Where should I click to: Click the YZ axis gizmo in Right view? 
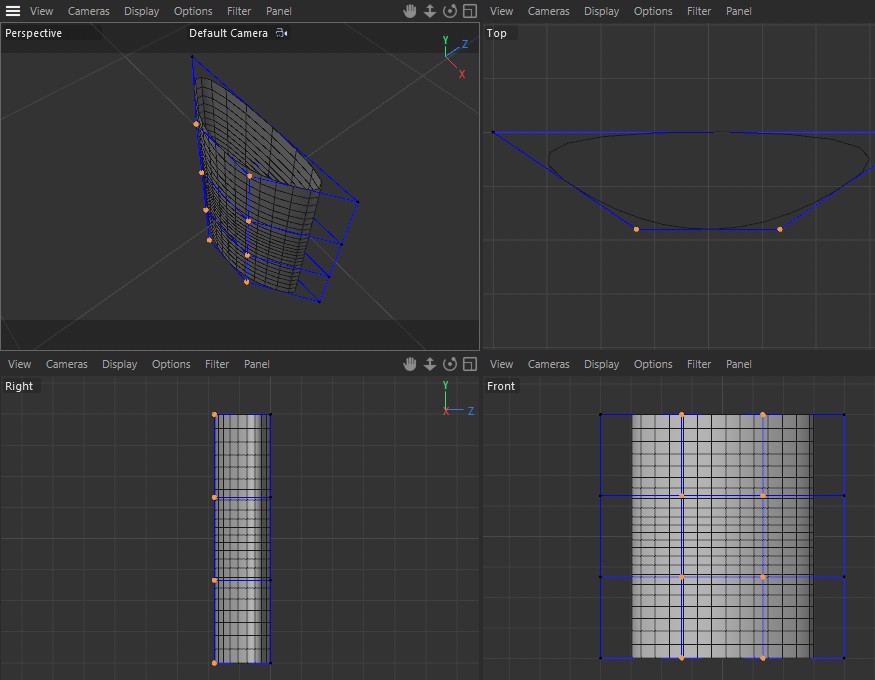click(458, 399)
